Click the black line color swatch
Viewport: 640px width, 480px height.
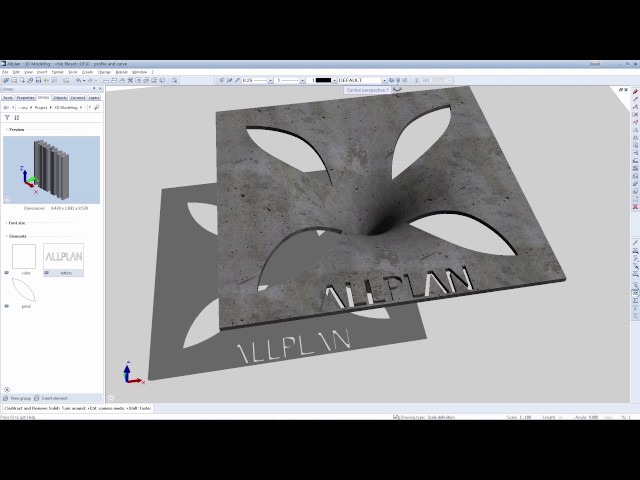323,80
